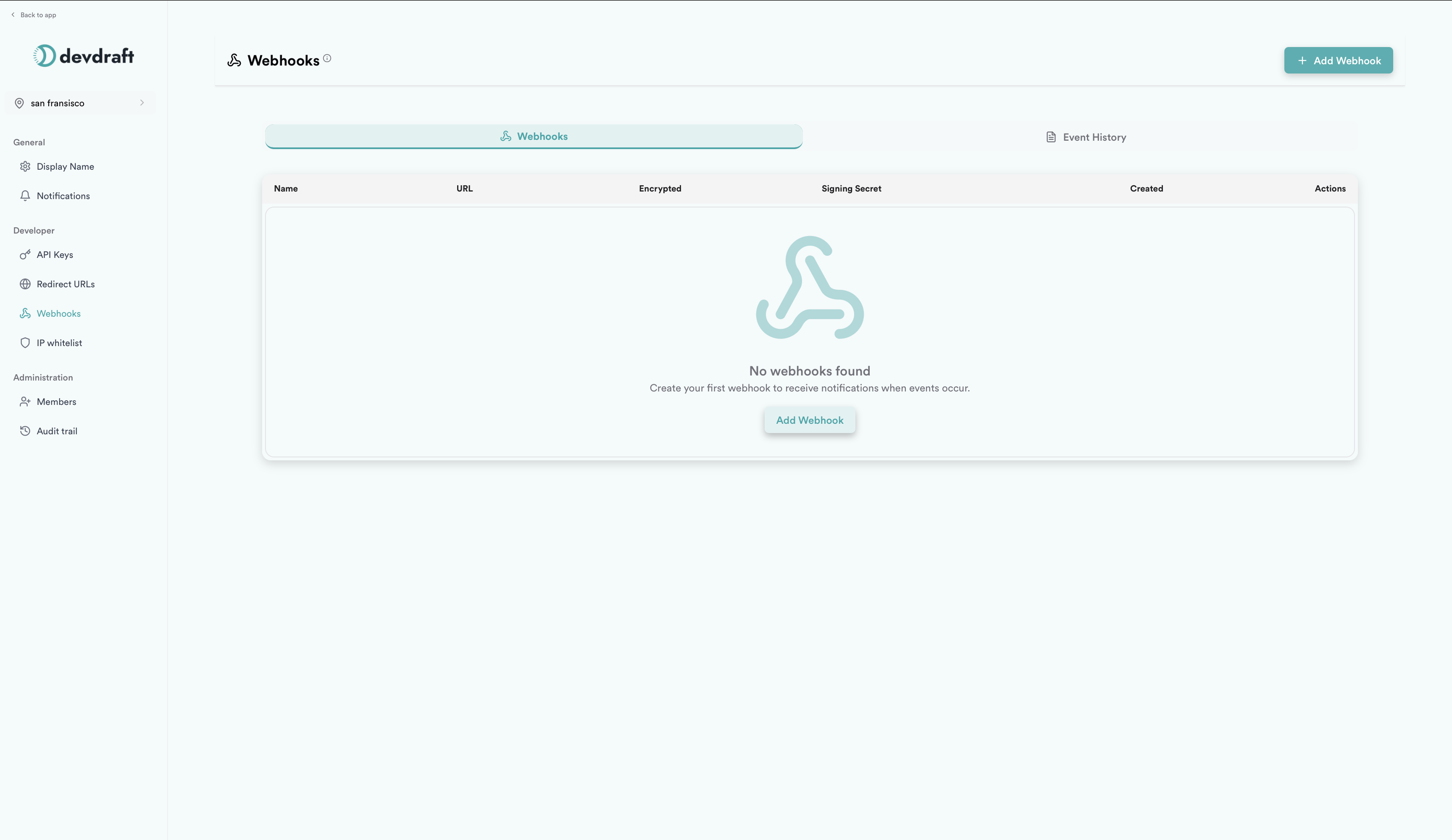Screen dimensions: 1452x840
Task: Click the key icon for API Keys
Action: coord(25,255)
